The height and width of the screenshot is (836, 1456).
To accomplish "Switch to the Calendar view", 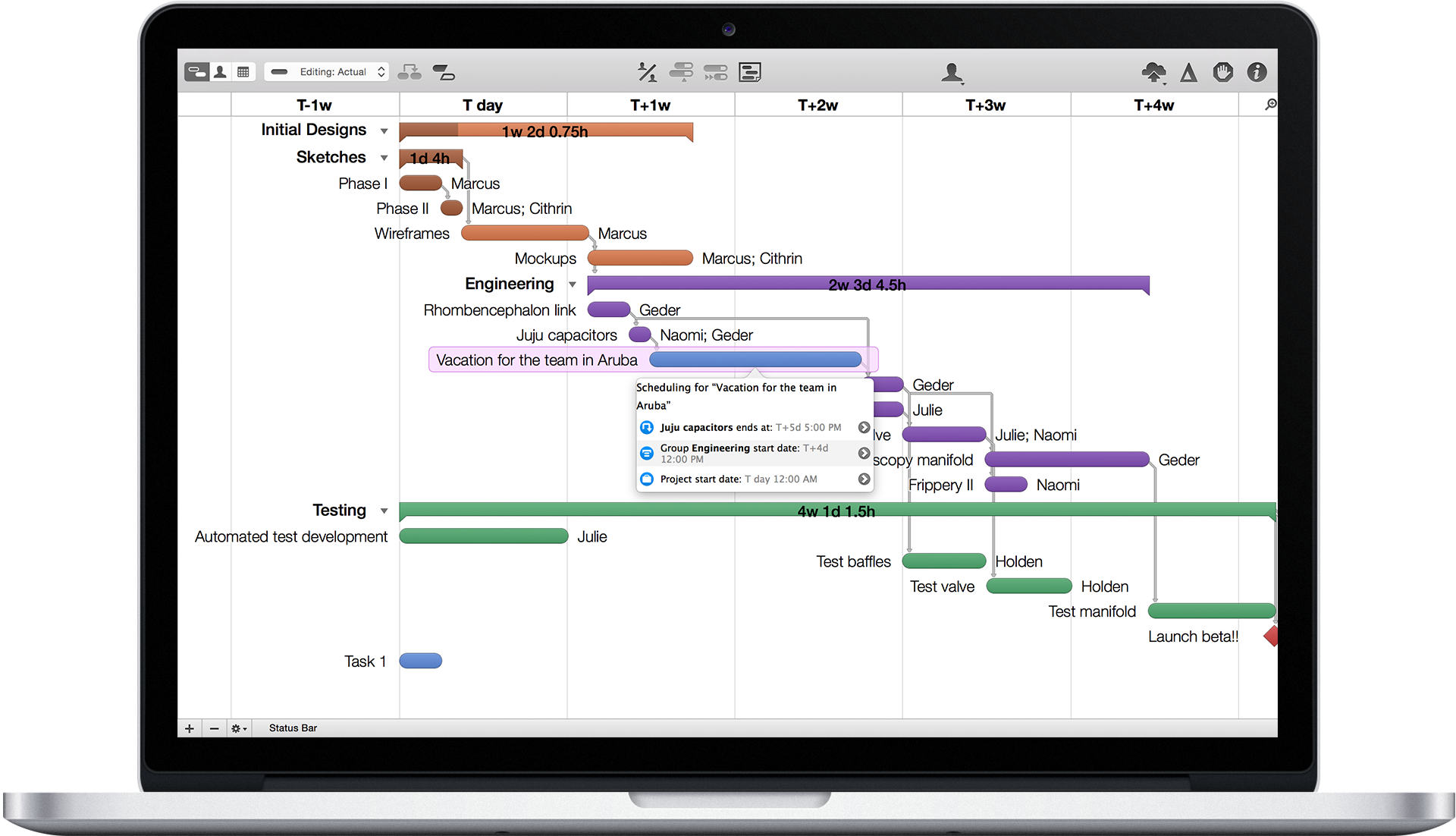I will [x=243, y=72].
